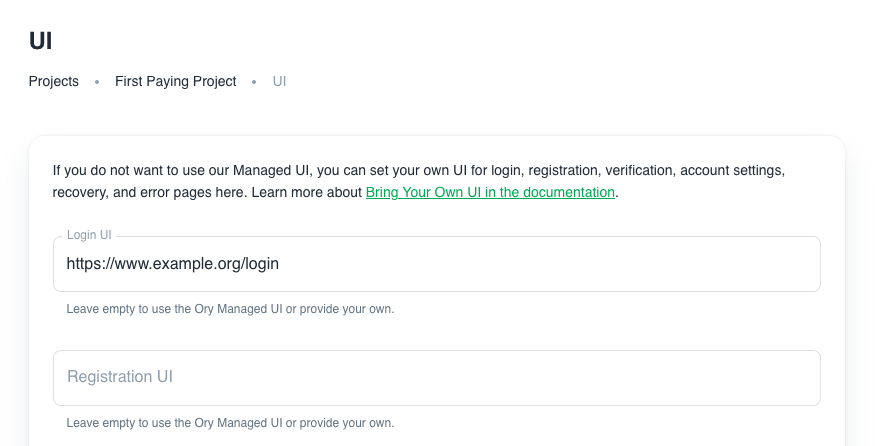
Task: Click separator dot after Projects breadcrumb
Action: 97,82
